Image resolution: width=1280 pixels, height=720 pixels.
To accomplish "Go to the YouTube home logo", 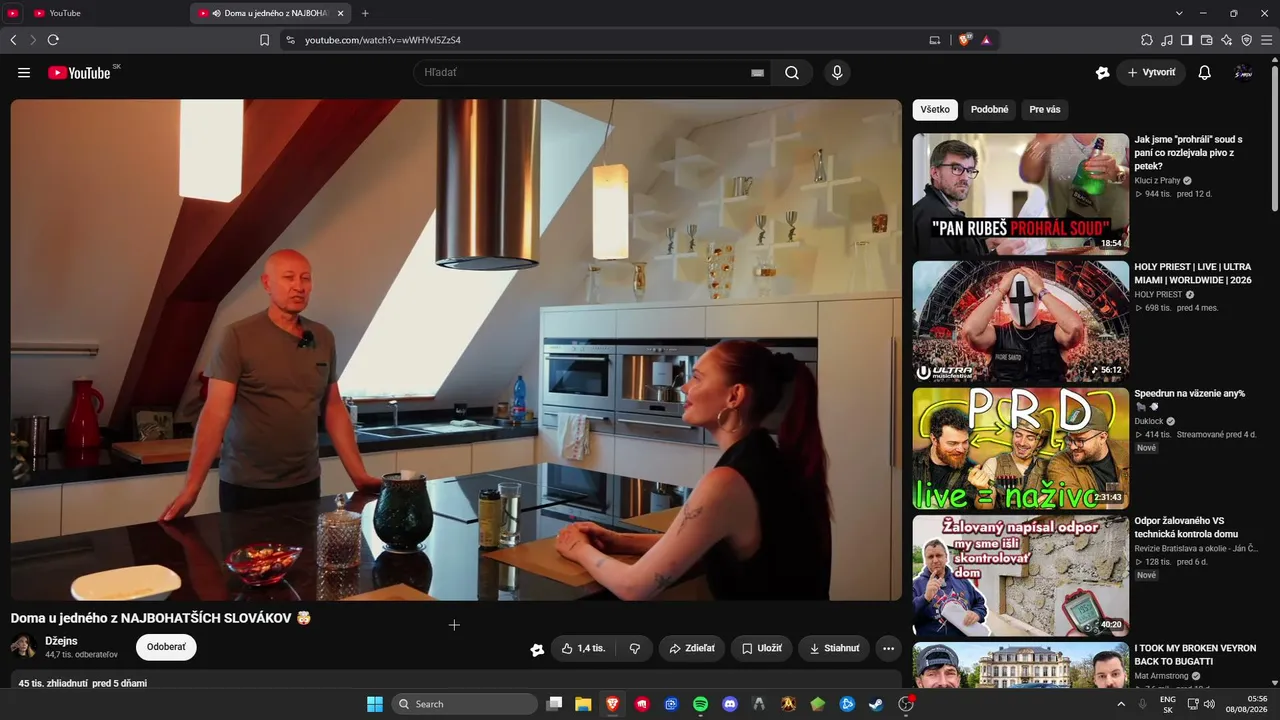I will coord(79,72).
